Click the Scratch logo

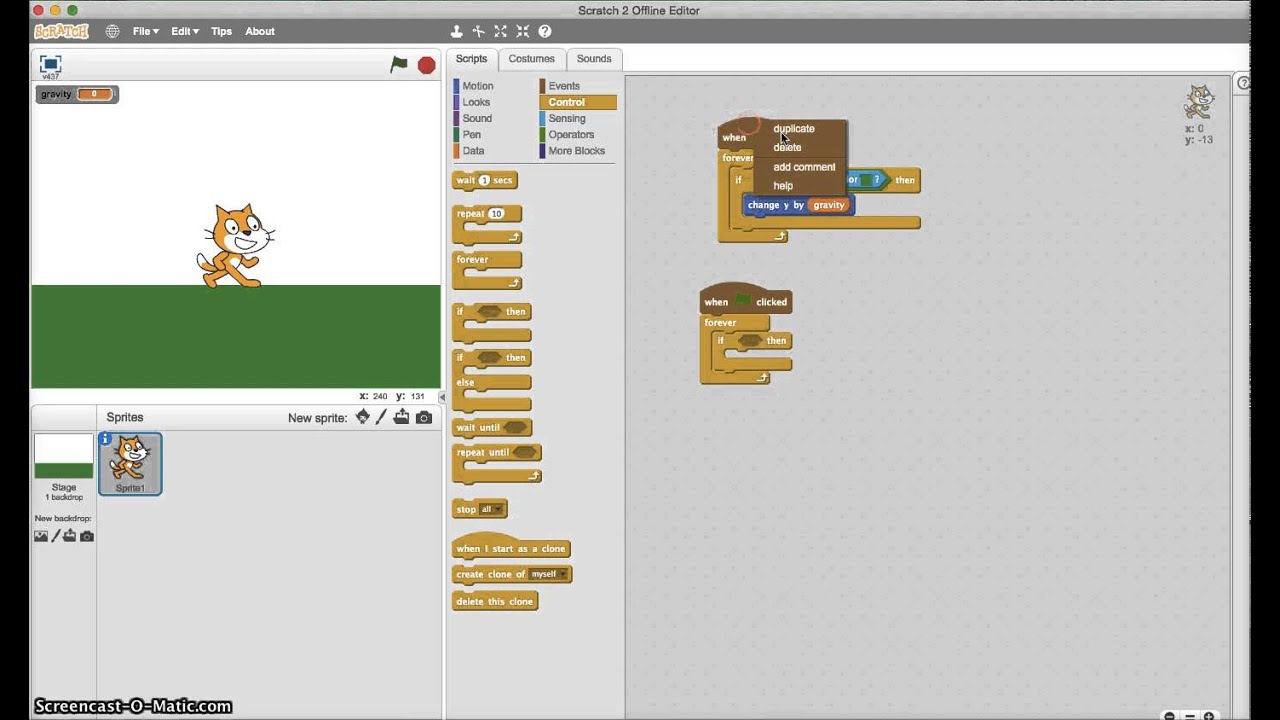click(x=61, y=31)
